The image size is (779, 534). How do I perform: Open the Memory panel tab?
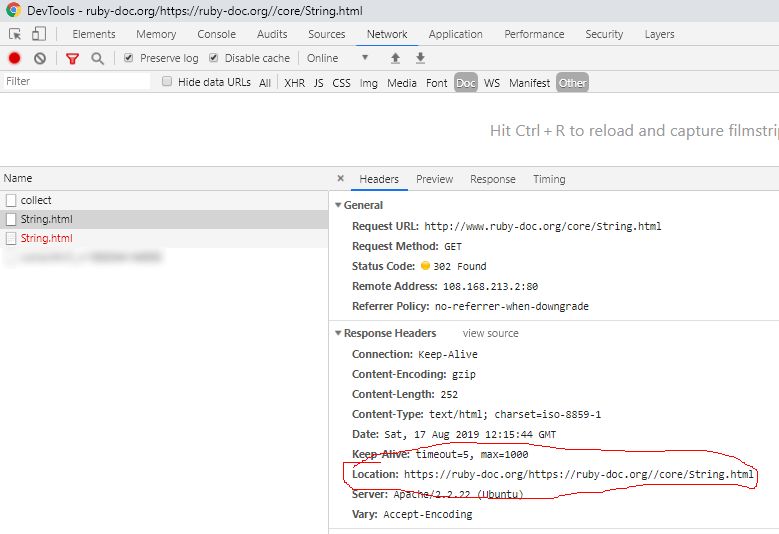tap(156, 34)
